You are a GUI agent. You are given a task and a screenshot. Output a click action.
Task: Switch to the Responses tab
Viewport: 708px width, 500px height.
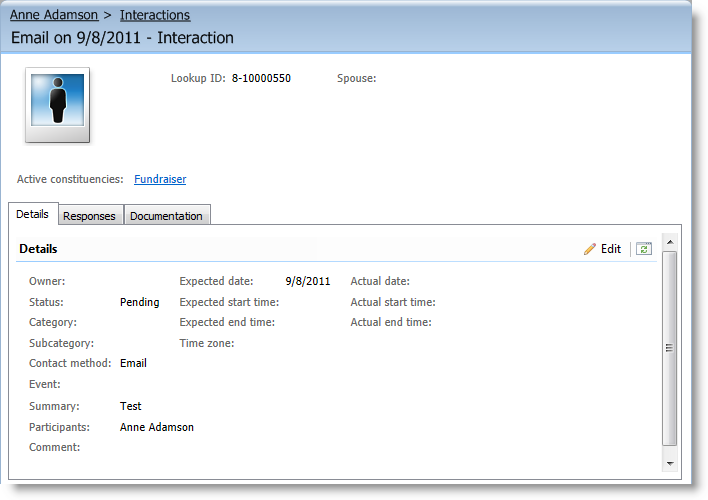tap(90, 216)
